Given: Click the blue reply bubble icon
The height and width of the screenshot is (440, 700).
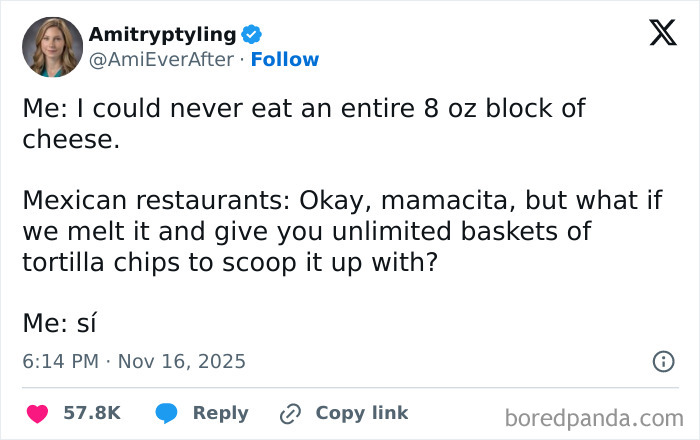Looking at the screenshot, I should point(166,413).
